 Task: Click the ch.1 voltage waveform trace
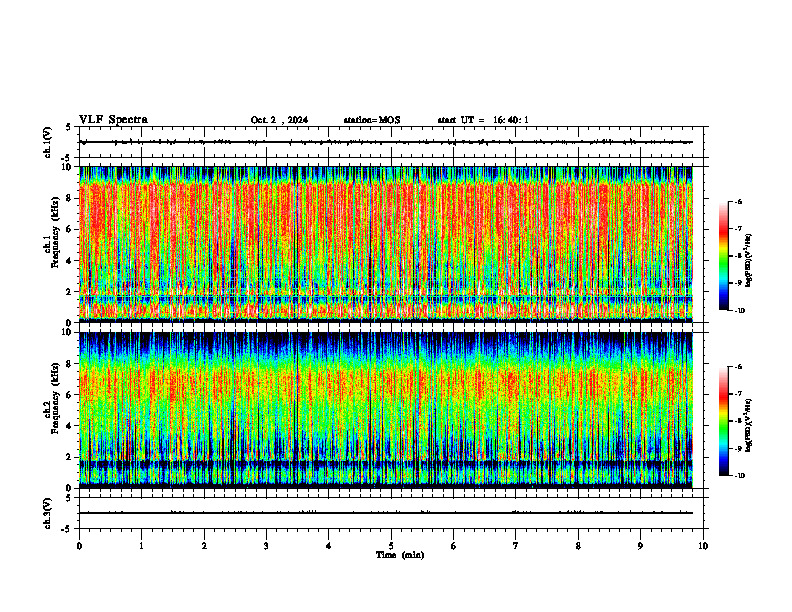tap(386, 142)
